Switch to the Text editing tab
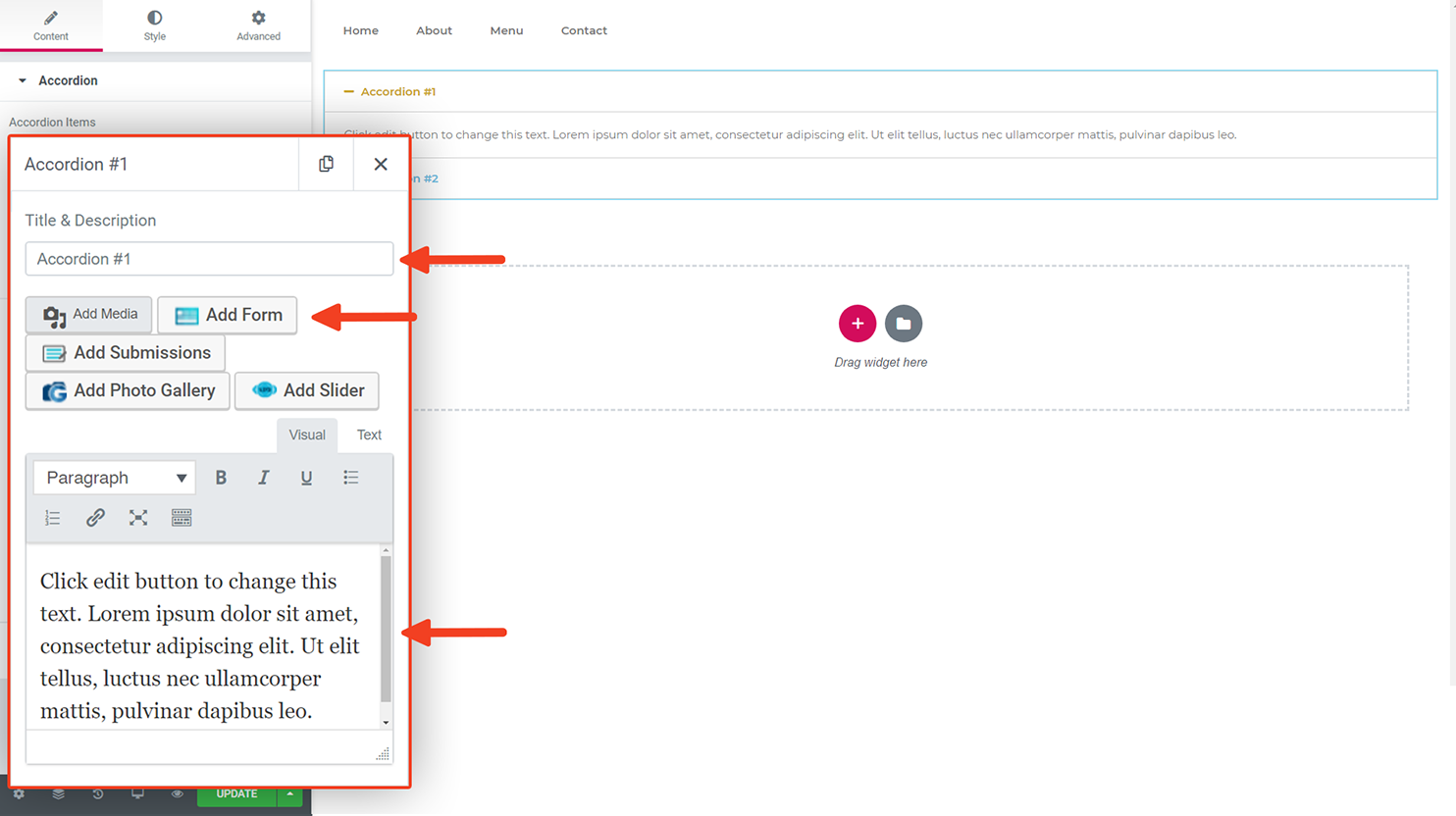The width and height of the screenshot is (1456, 816). 368,434
